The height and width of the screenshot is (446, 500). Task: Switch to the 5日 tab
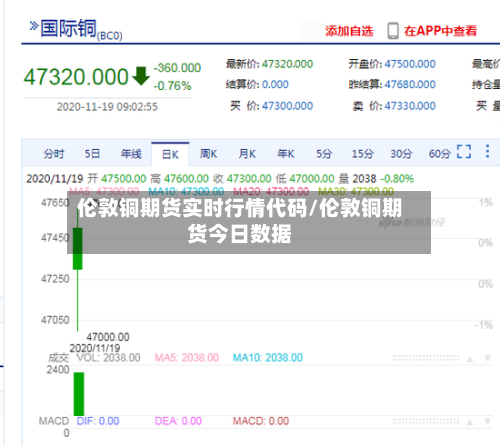coord(92,154)
